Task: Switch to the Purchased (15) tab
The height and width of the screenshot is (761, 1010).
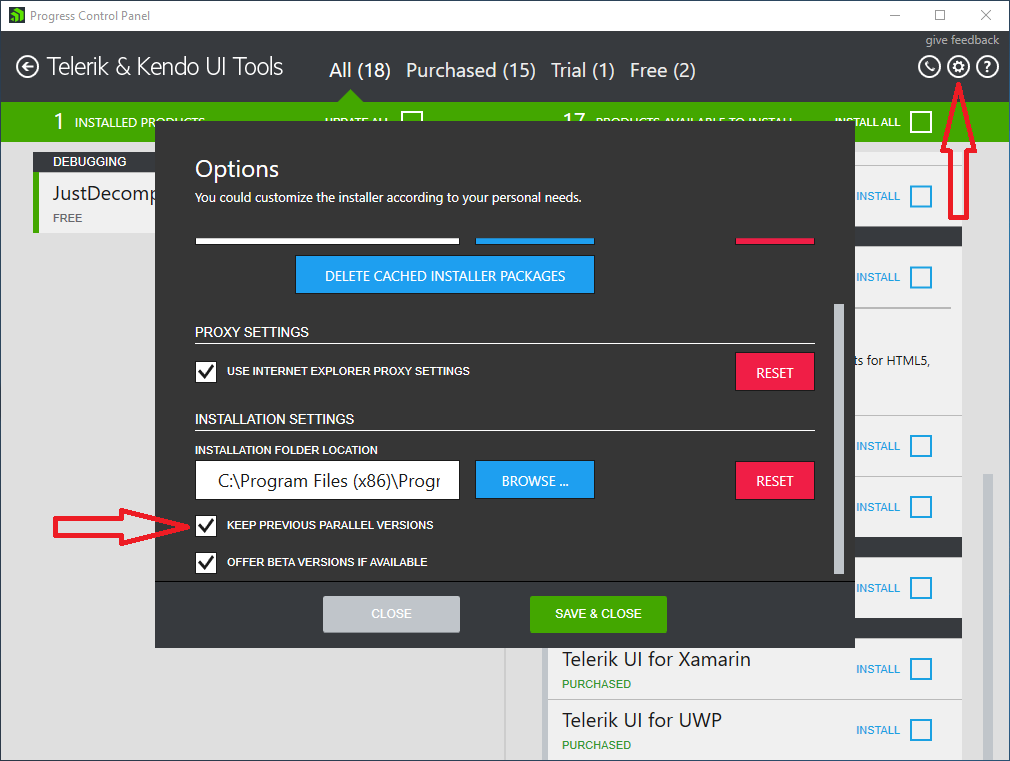Action: click(x=471, y=70)
